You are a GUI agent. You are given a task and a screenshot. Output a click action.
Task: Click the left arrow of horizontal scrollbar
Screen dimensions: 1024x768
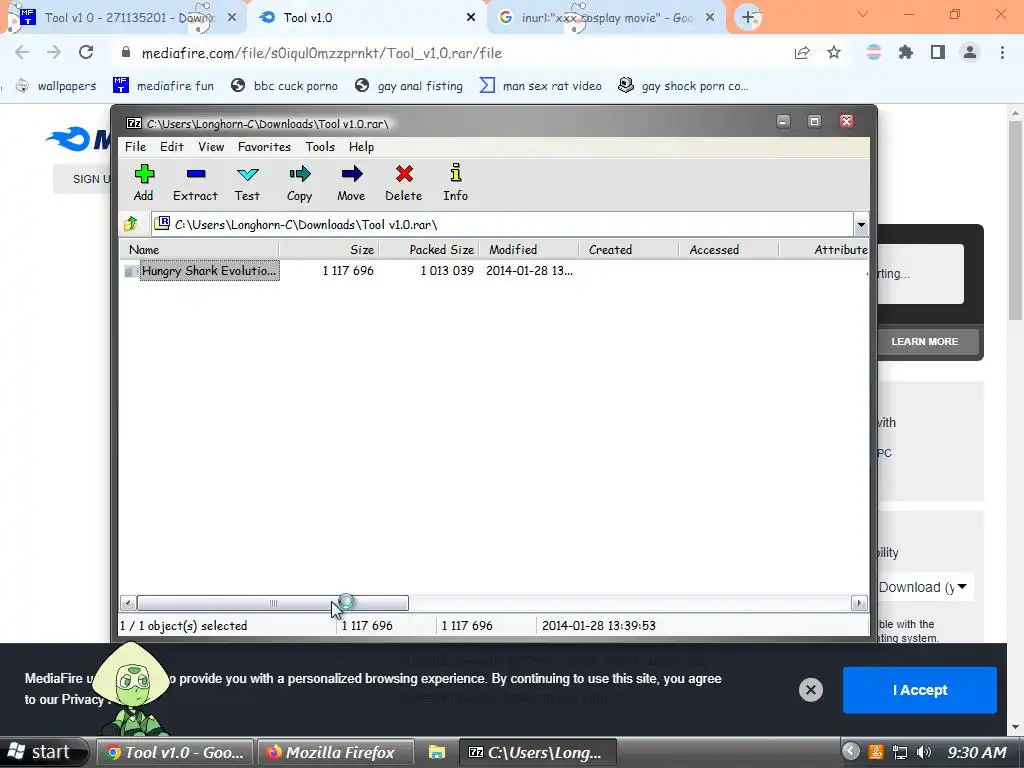tap(128, 603)
